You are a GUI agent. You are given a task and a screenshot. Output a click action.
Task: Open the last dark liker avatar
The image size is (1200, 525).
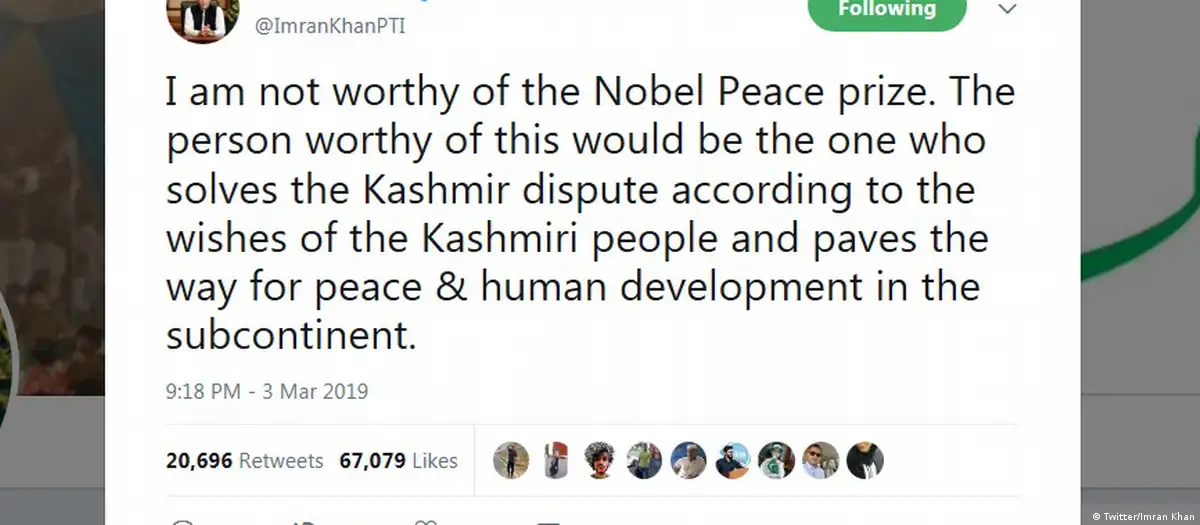(x=865, y=460)
